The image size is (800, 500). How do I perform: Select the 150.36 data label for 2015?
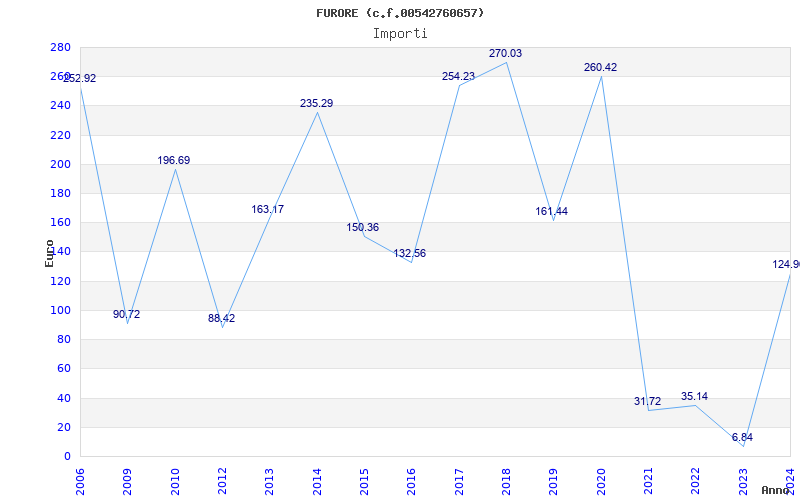(x=363, y=228)
